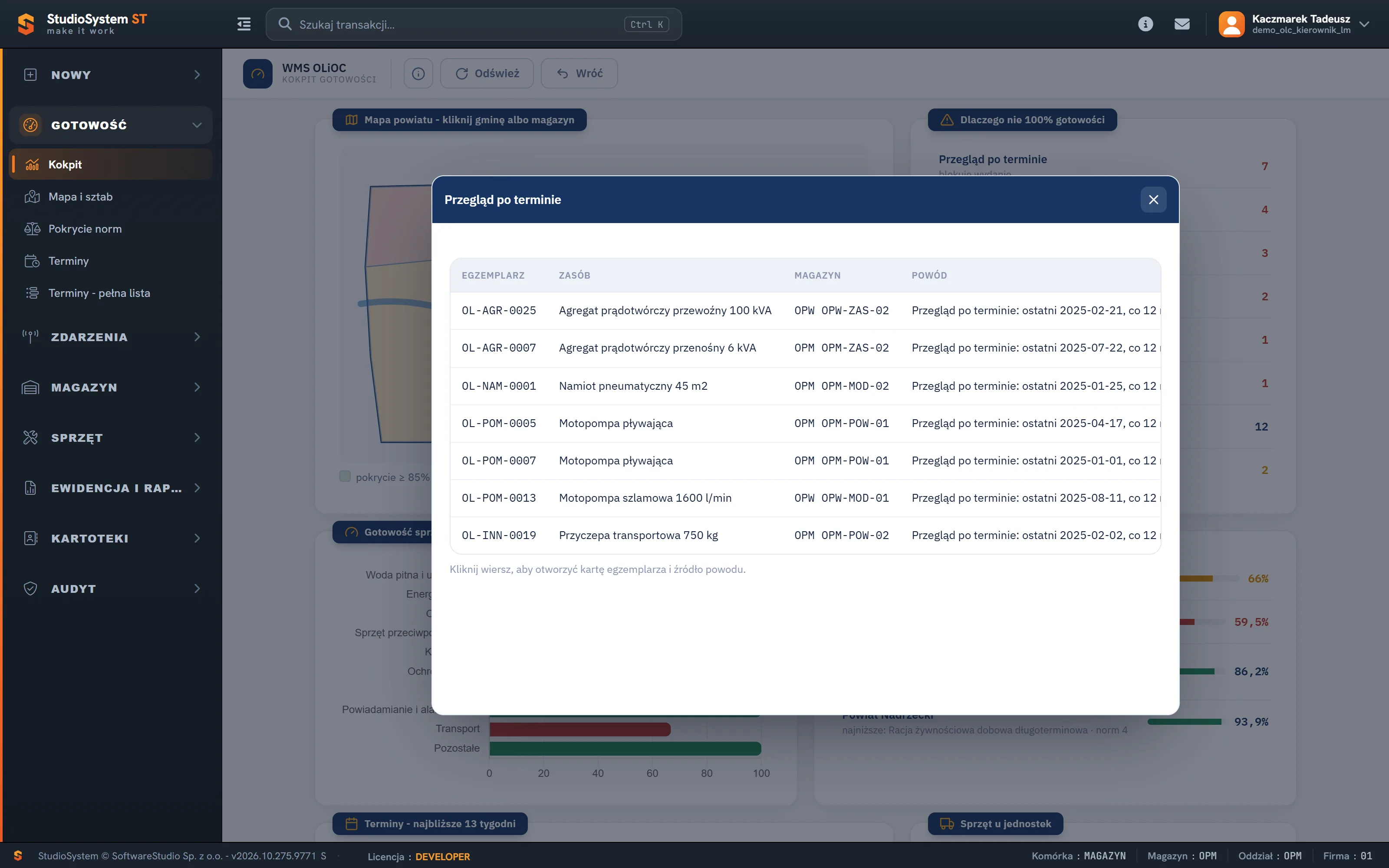Viewport: 1389px width, 868px height.
Task: Click Terminy - najbliższe 13 tygodni header
Action: pos(430,824)
